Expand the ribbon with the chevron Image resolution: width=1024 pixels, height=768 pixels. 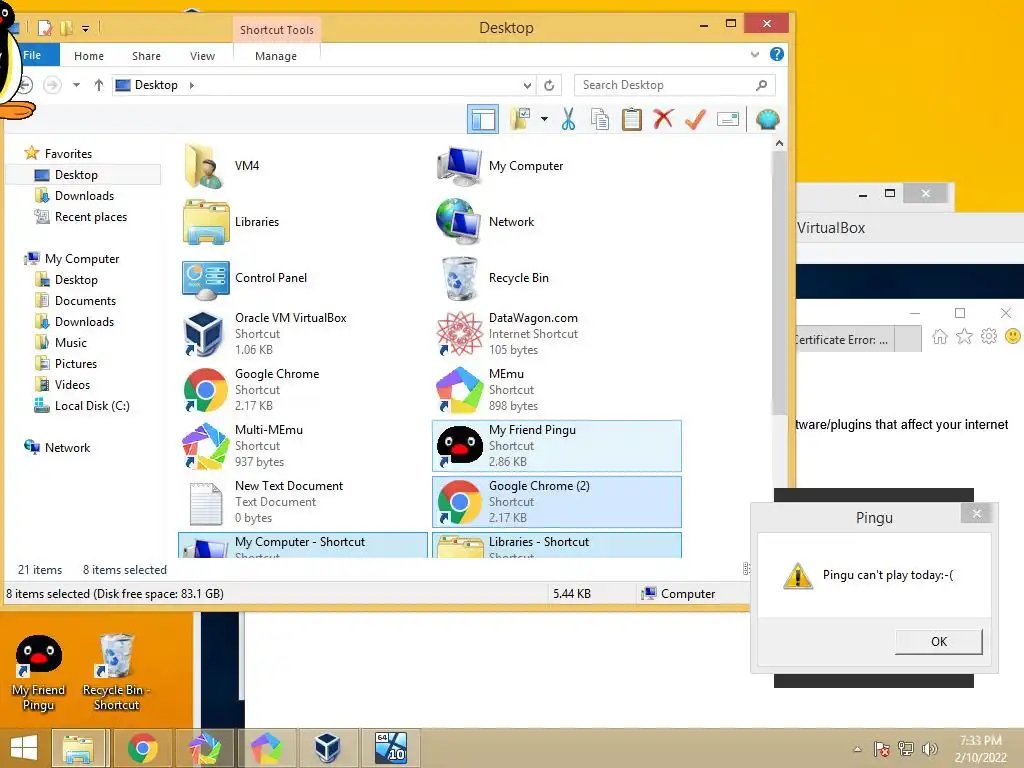[x=755, y=55]
